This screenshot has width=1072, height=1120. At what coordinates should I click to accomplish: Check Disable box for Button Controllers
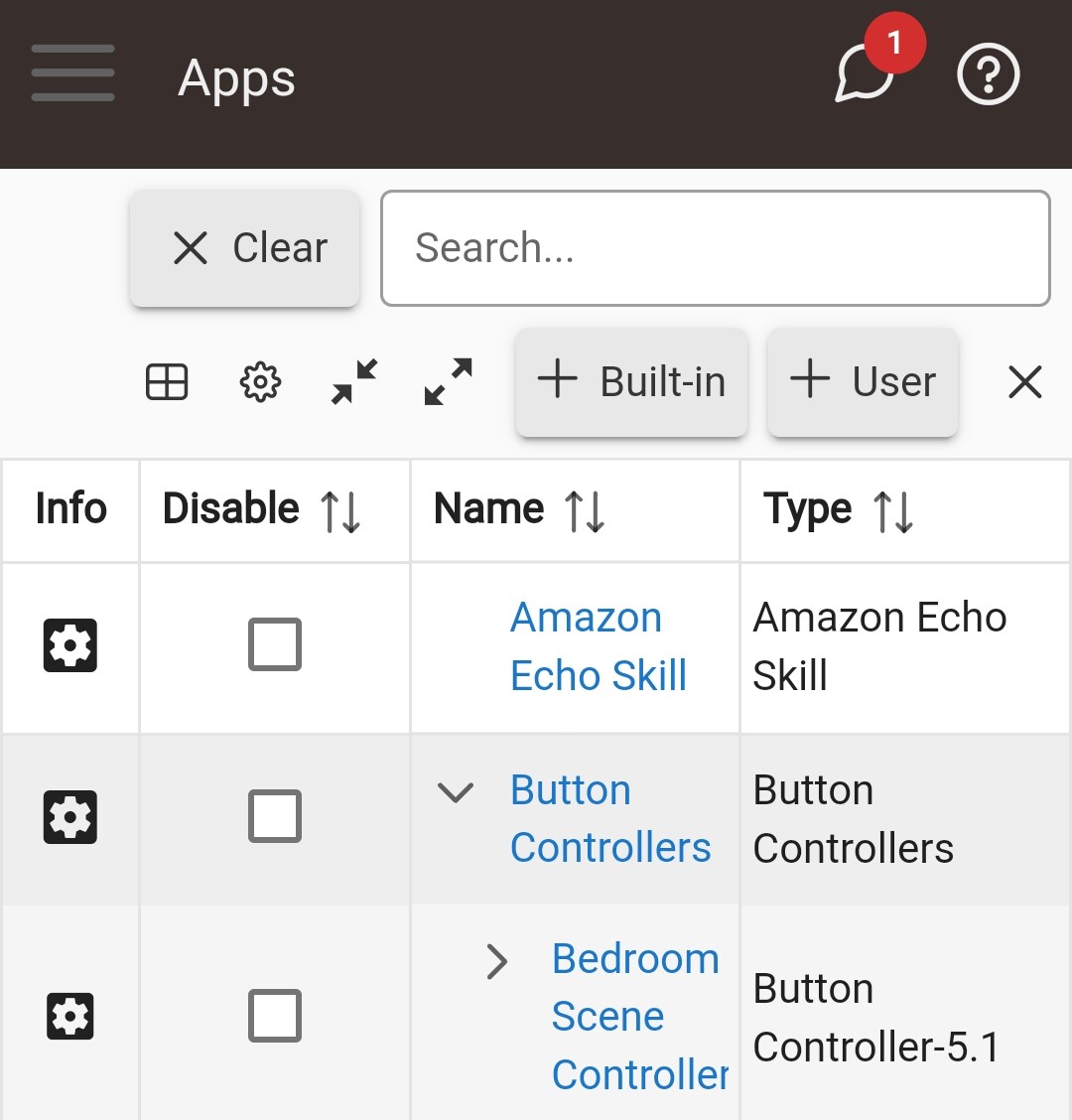click(x=275, y=816)
